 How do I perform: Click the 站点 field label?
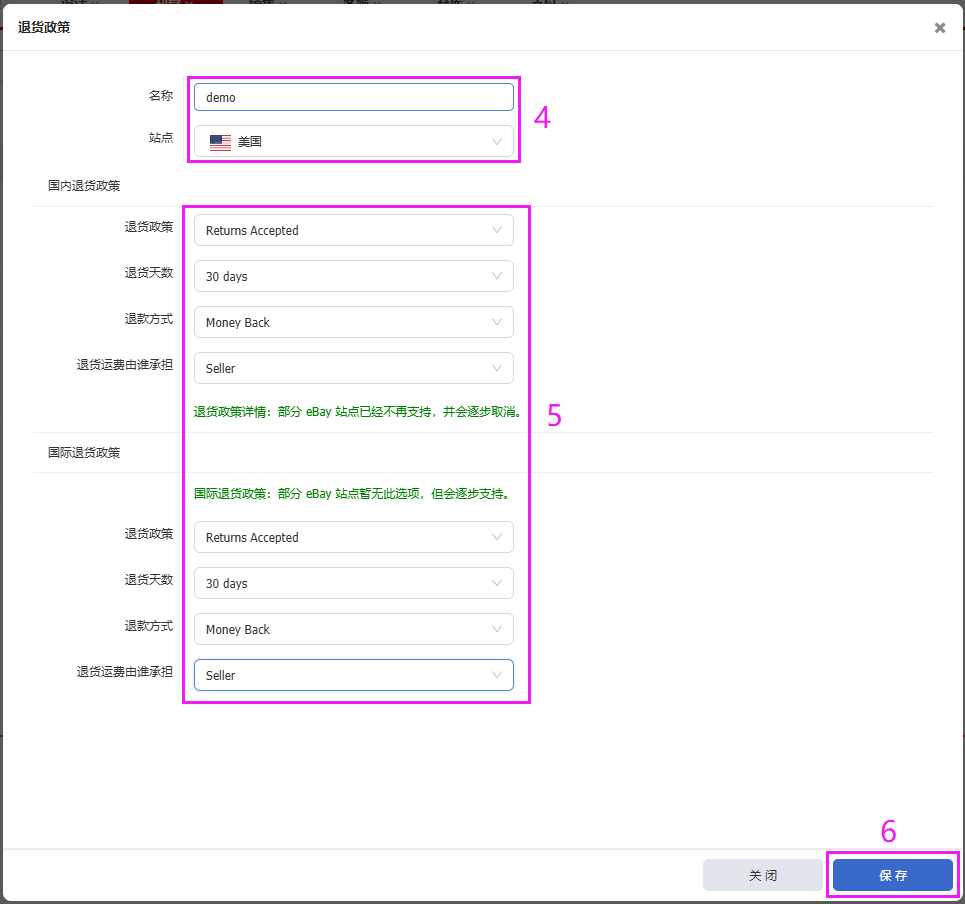click(161, 137)
